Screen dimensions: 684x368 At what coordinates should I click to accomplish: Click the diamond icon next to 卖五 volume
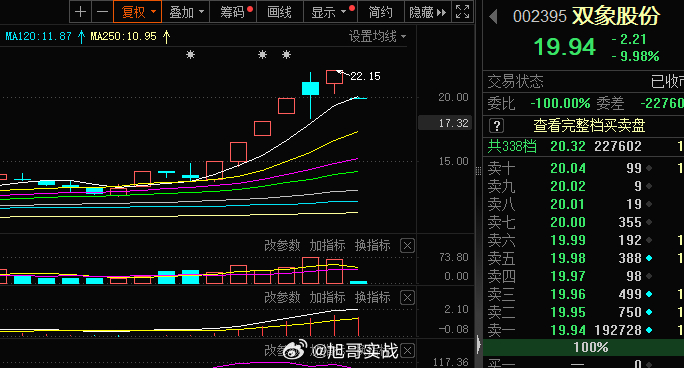pos(649,258)
